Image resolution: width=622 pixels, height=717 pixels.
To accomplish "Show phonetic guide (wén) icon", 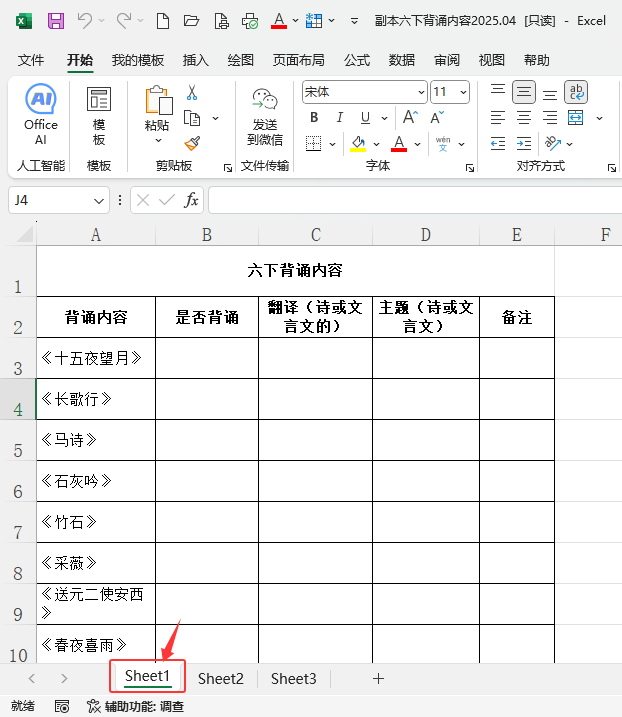I will pyautogui.click(x=443, y=144).
